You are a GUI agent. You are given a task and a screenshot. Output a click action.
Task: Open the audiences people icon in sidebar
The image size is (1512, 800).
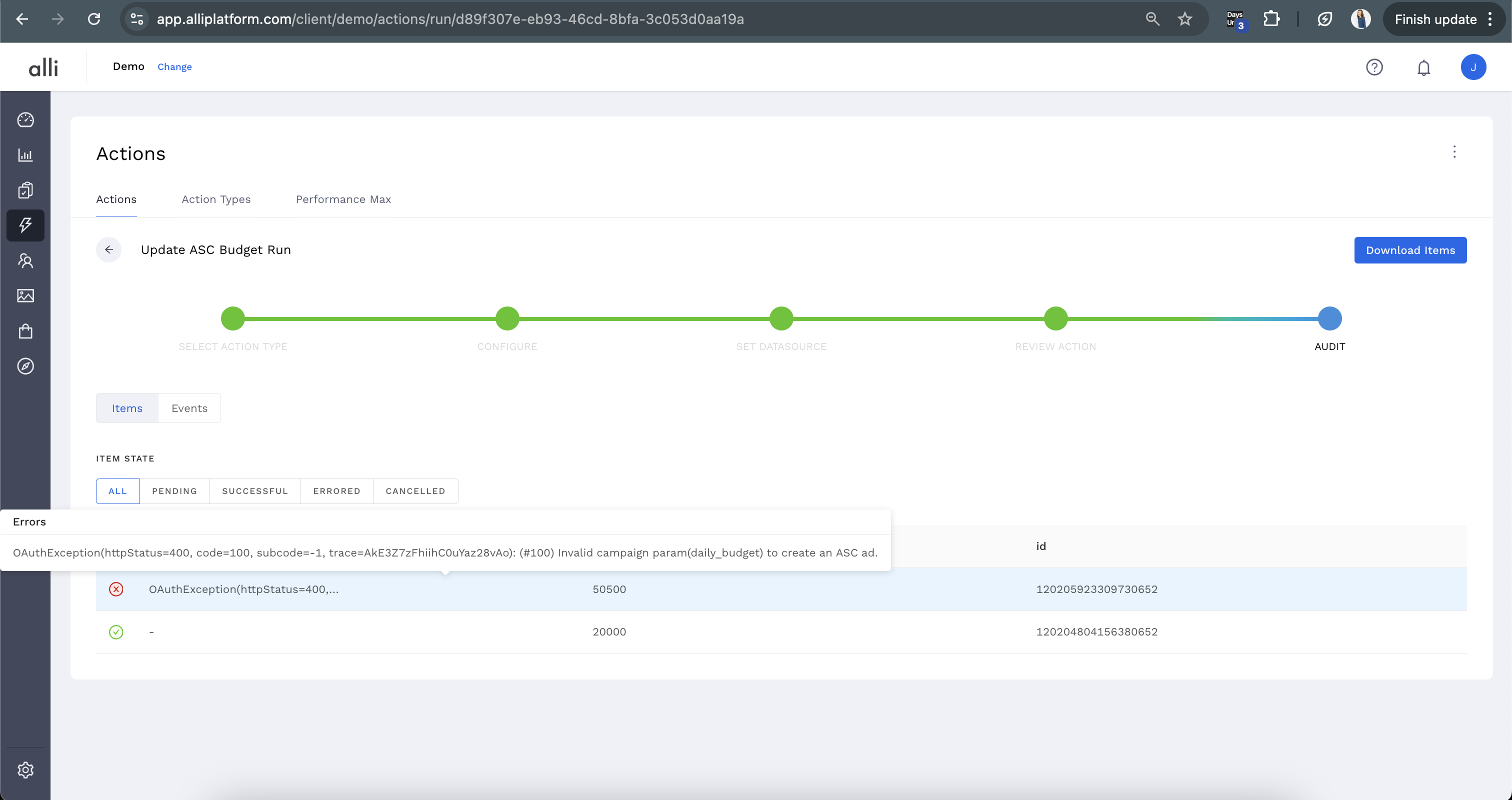pyautogui.click(x=25, y=260)
